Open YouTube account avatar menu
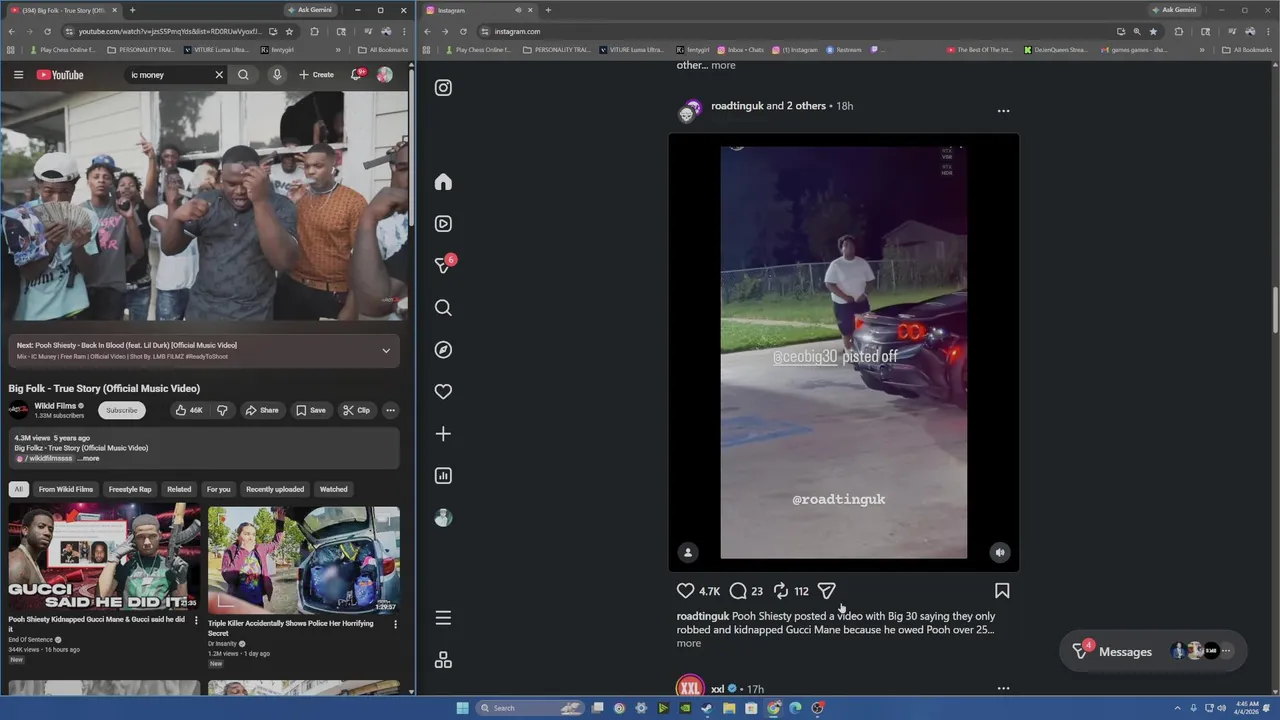 point(384,75)
